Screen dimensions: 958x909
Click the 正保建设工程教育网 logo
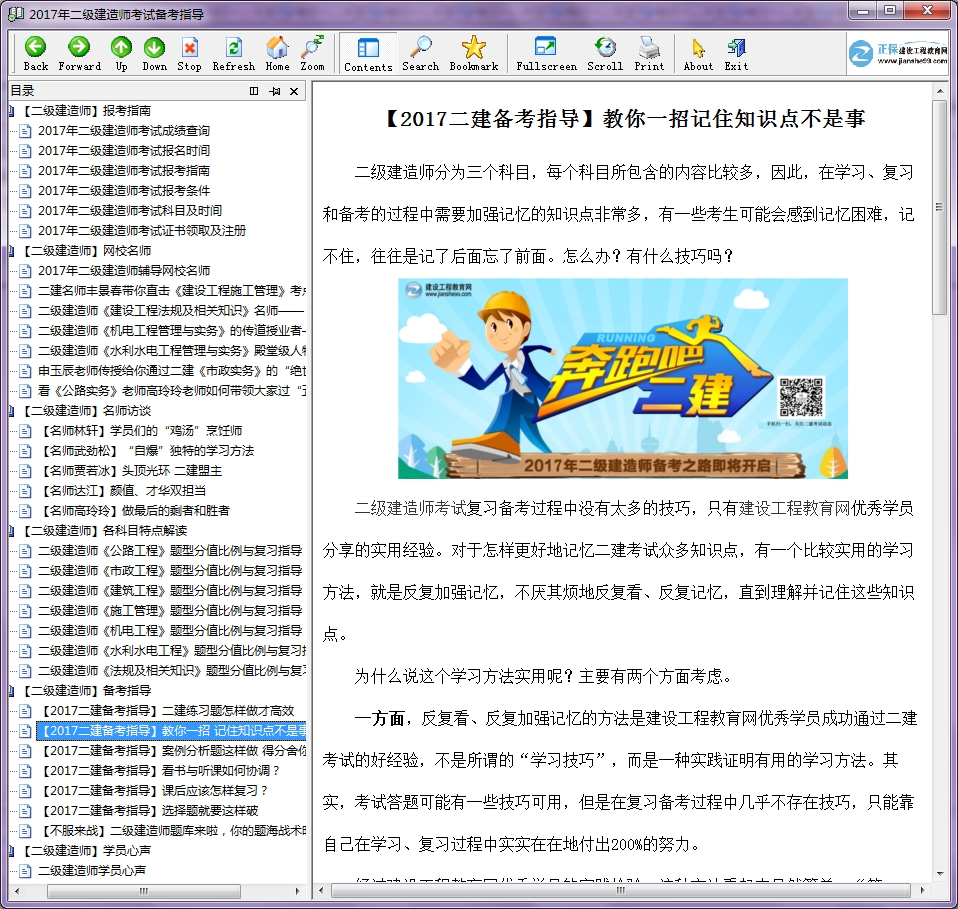pyautogui.click(x=899, y=53)
